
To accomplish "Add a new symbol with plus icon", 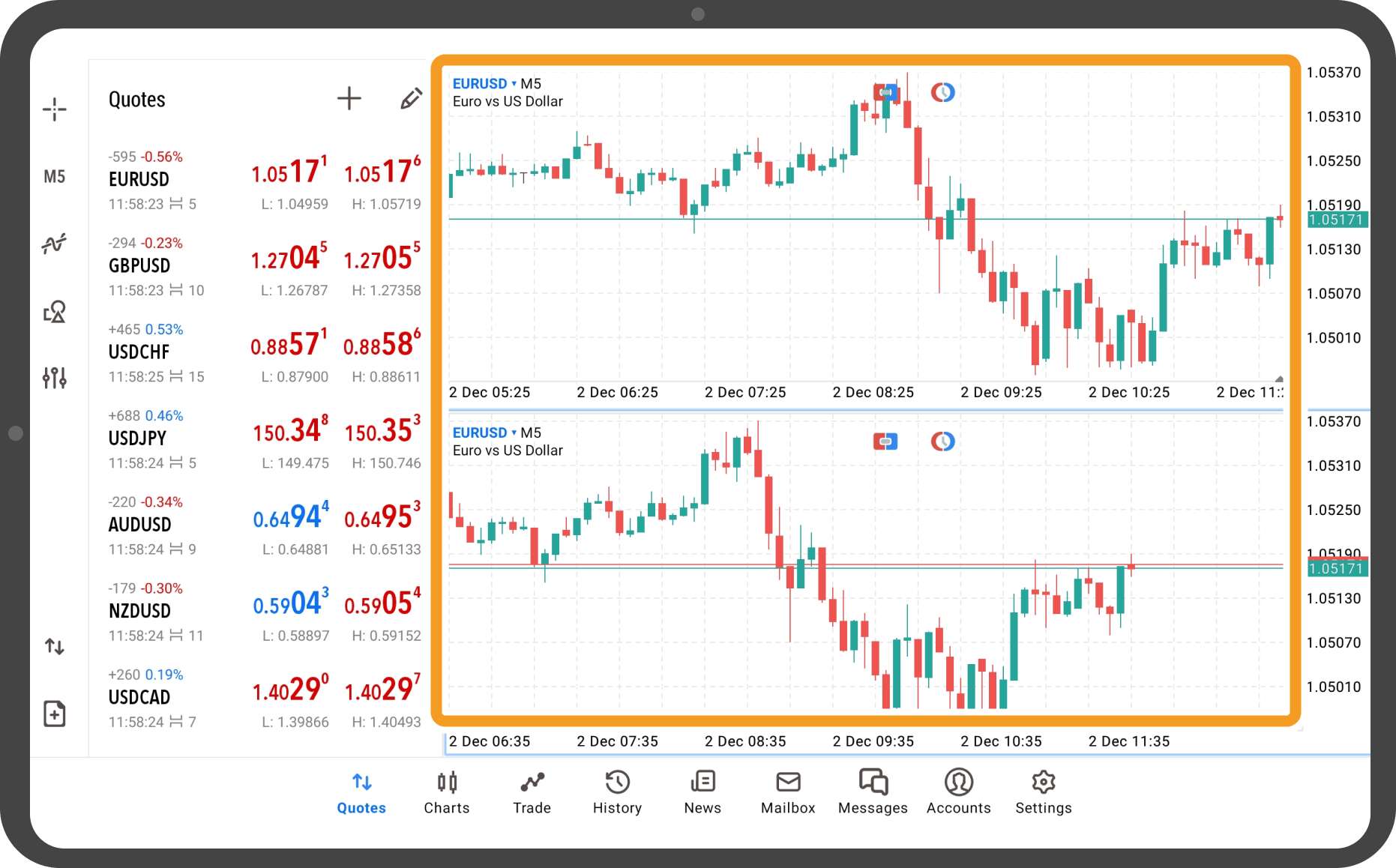I will click(x=349, y=98).
